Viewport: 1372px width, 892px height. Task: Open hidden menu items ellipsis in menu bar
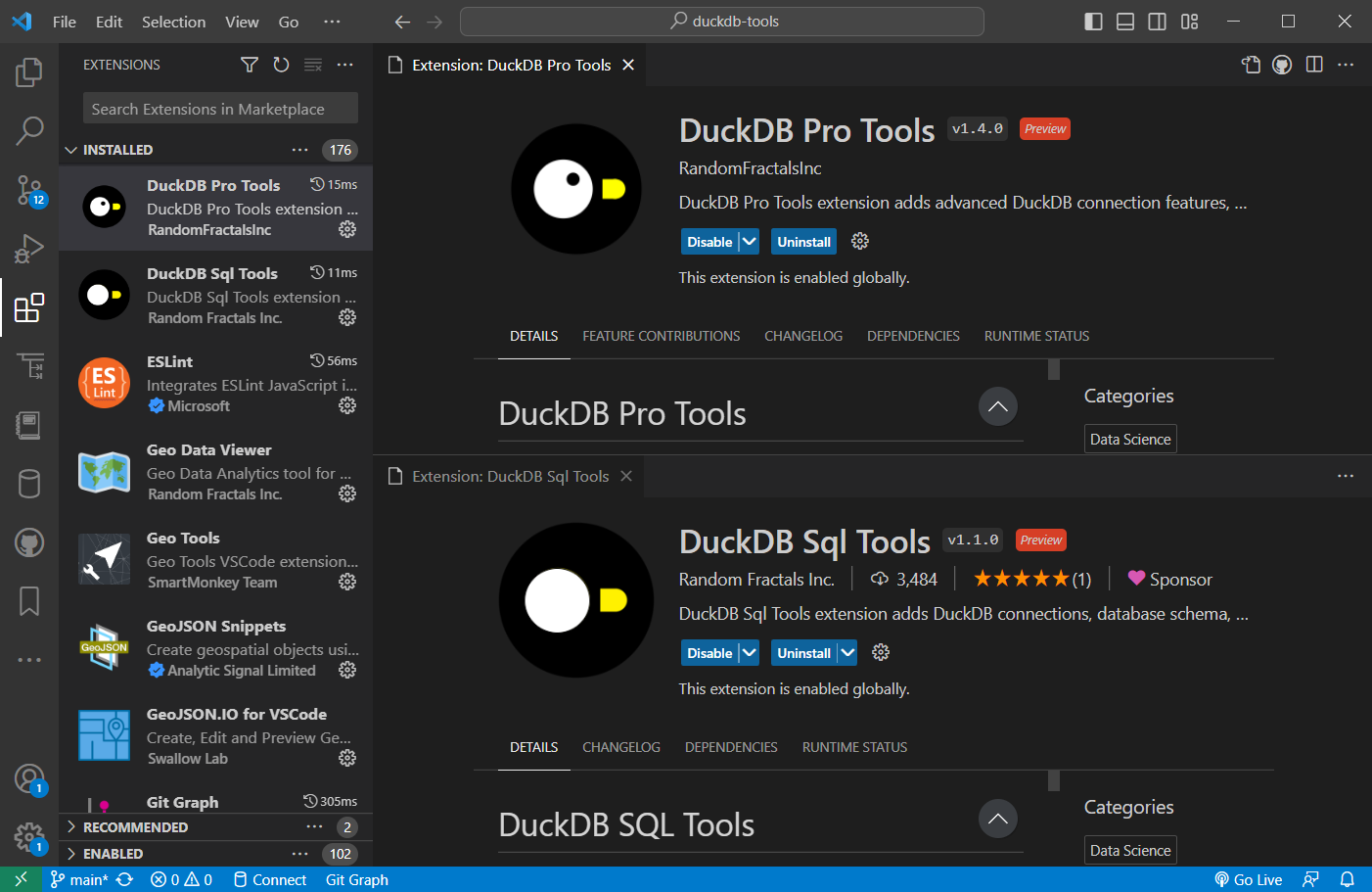(332, 22)
